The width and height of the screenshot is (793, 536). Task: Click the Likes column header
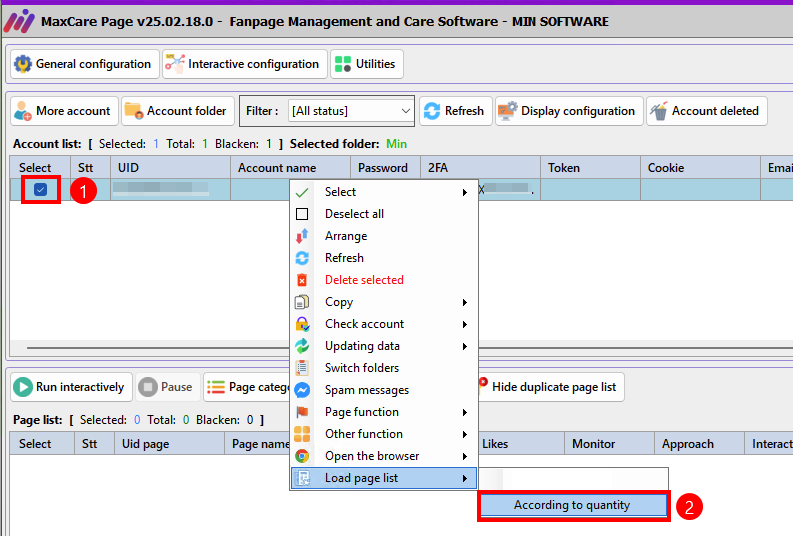tap(520, 443)
